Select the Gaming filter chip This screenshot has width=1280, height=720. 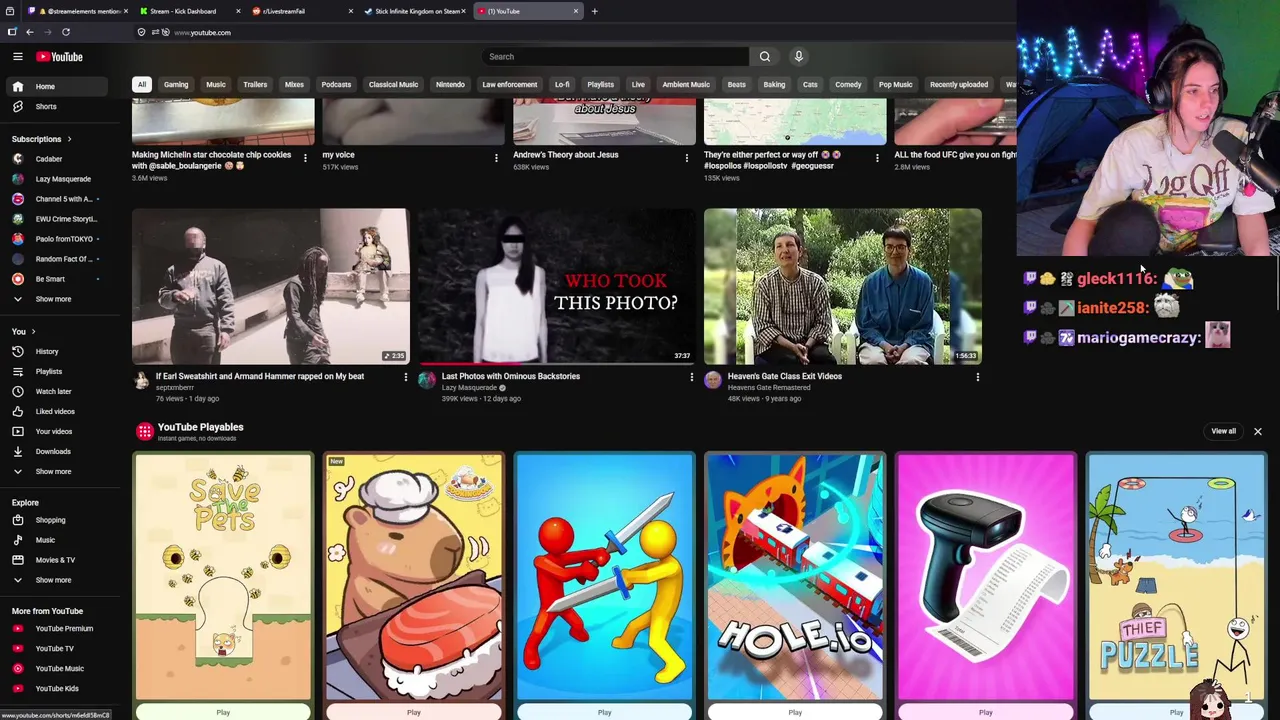click(176, 85)
